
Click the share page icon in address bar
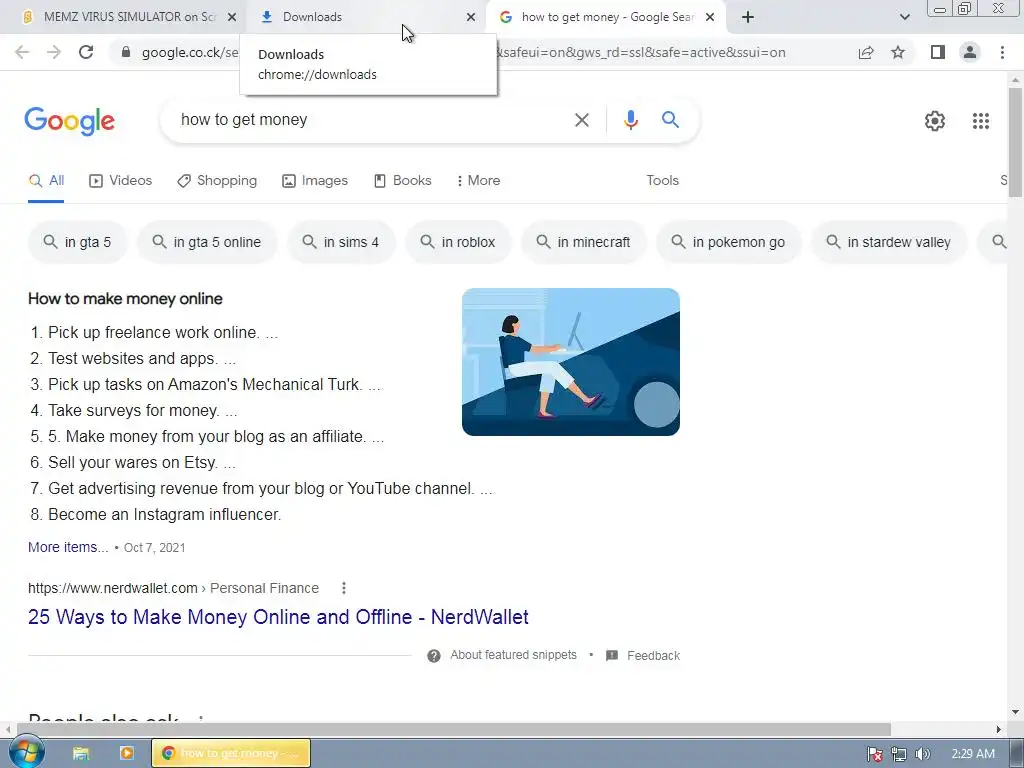coord(866,52)
